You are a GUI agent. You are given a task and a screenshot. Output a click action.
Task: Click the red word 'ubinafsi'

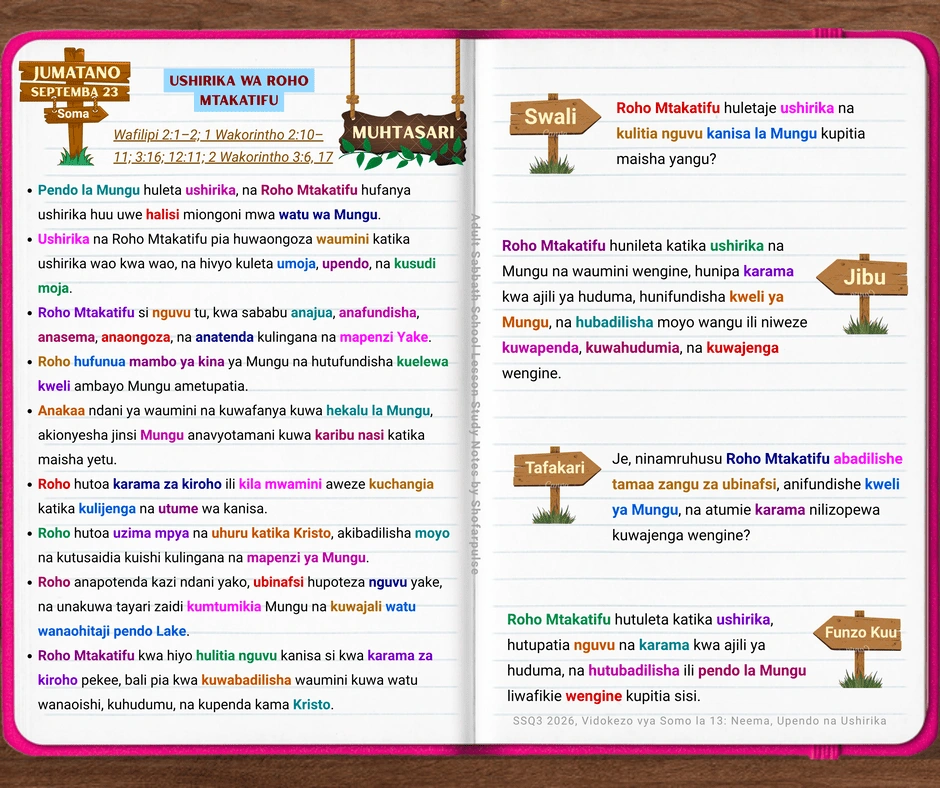pos(278,583)
